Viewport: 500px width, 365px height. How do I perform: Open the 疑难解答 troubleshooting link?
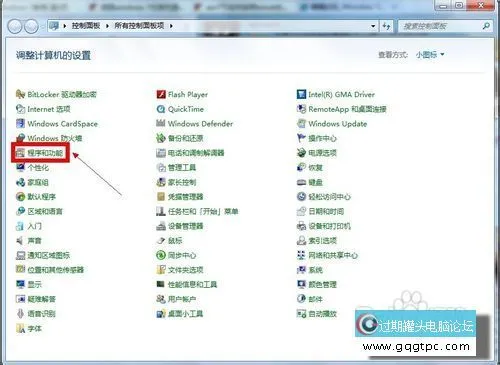[41, 299]
